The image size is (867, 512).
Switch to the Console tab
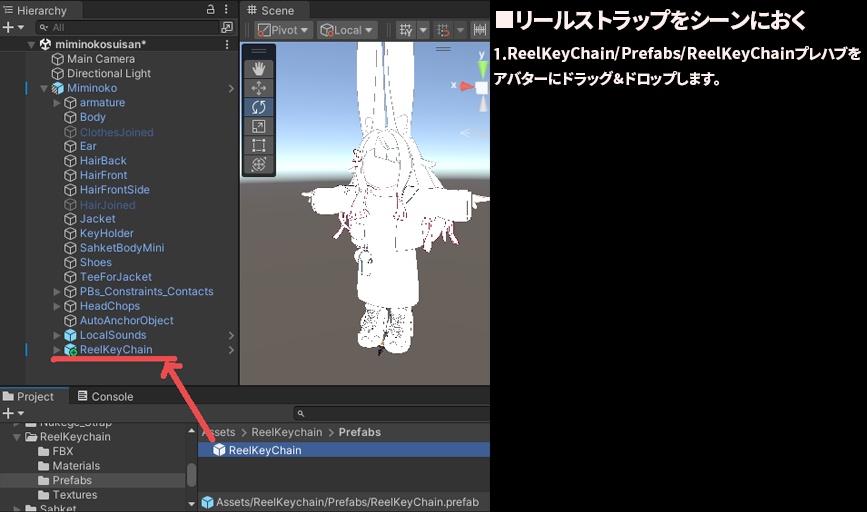point(106,396)
